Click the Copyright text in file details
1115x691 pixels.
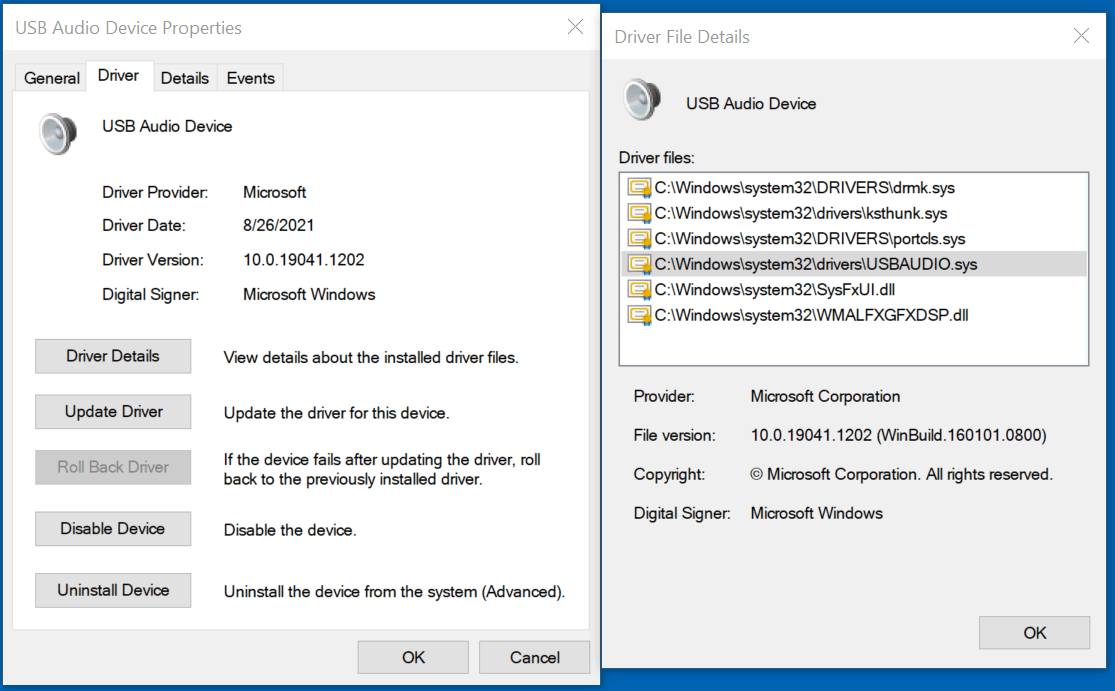pyautogui.click(x=901, y=474)
